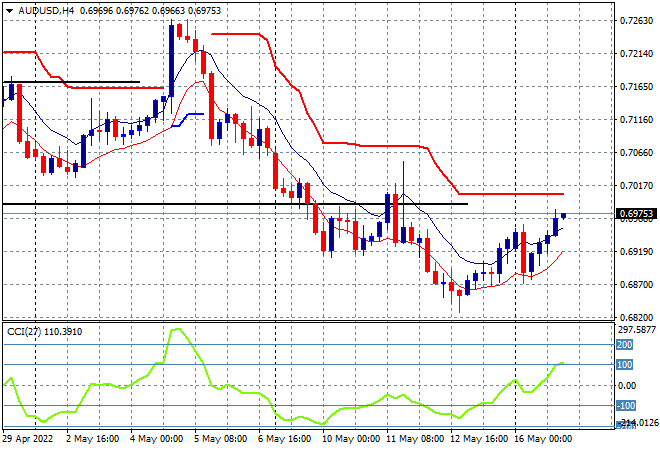Click the 16 May 00:00 time label

[543, 439]
